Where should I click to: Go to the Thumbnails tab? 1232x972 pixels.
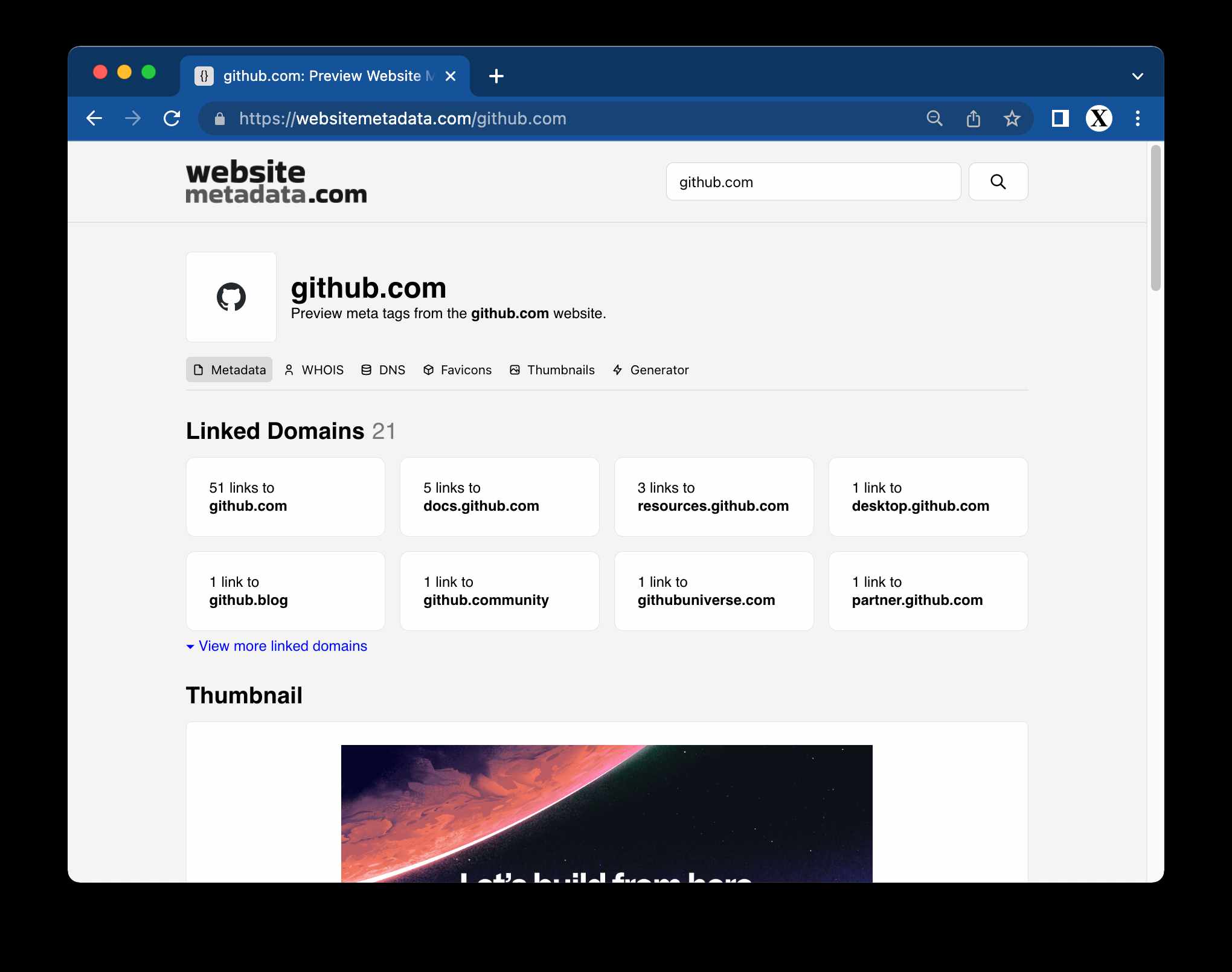(x=553, y=370)
